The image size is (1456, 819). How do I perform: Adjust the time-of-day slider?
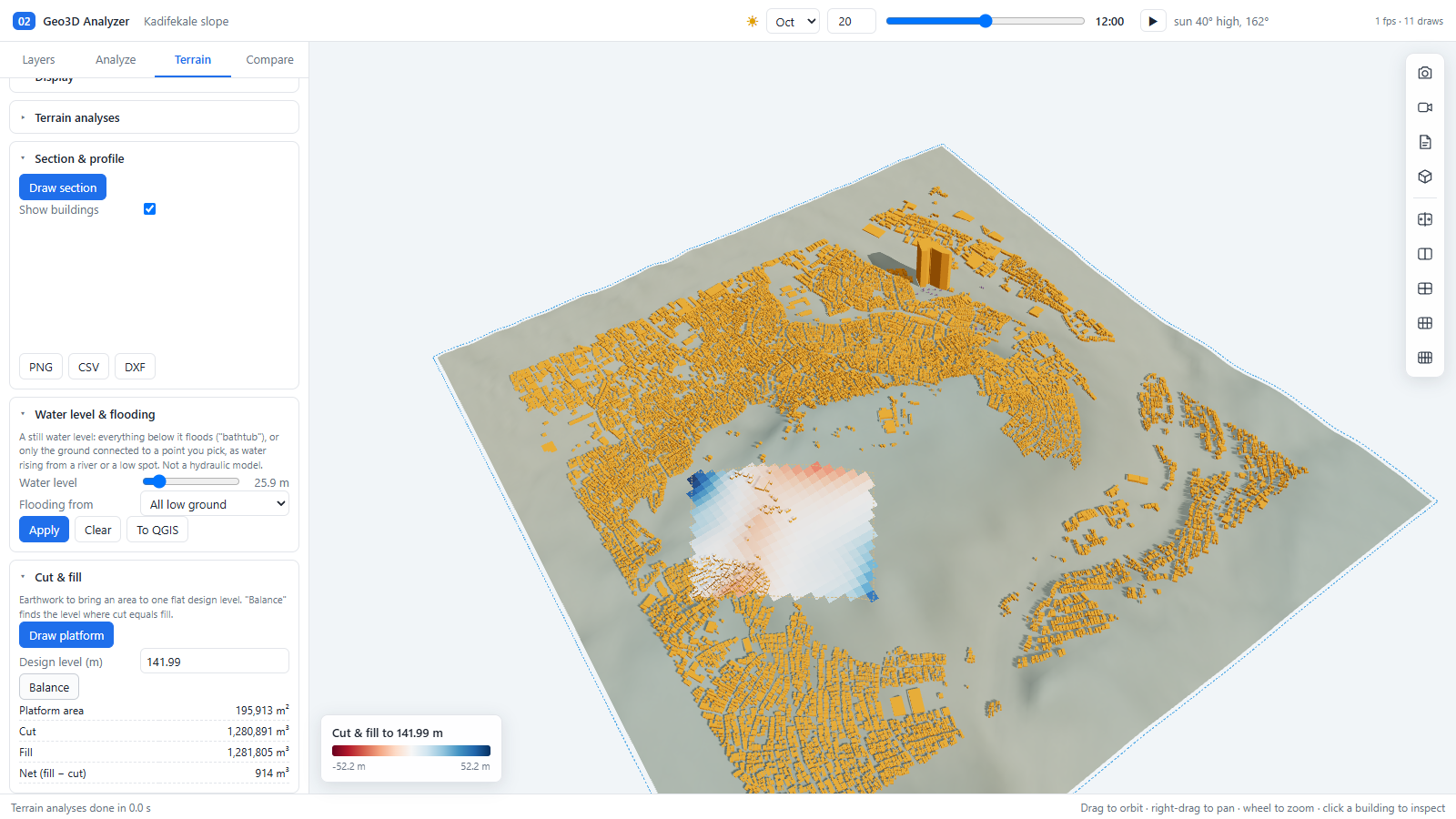(986, 21)
